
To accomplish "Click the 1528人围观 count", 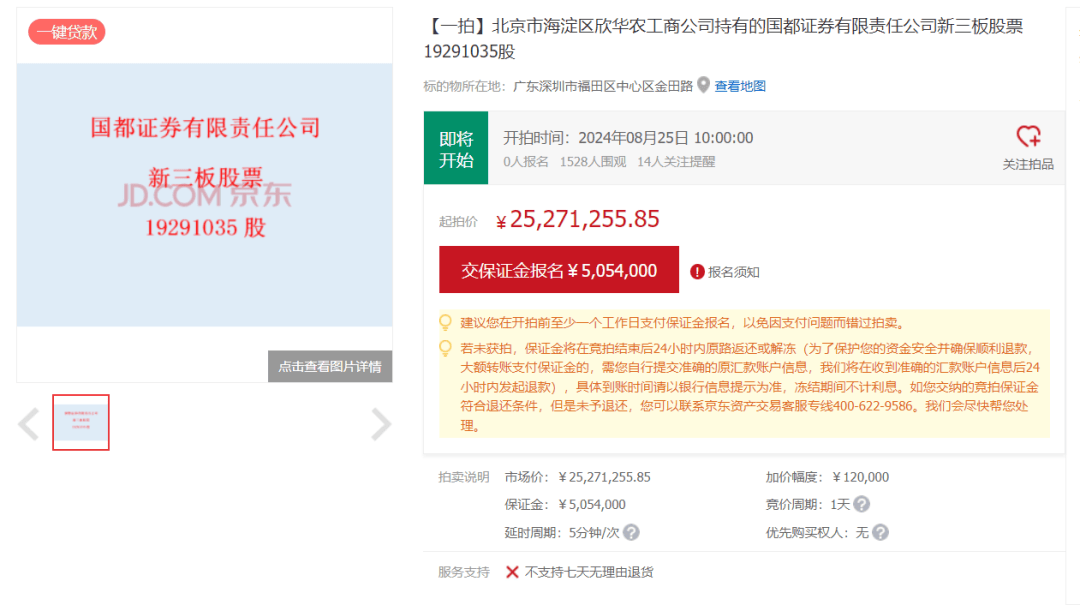I will (593, 162).
